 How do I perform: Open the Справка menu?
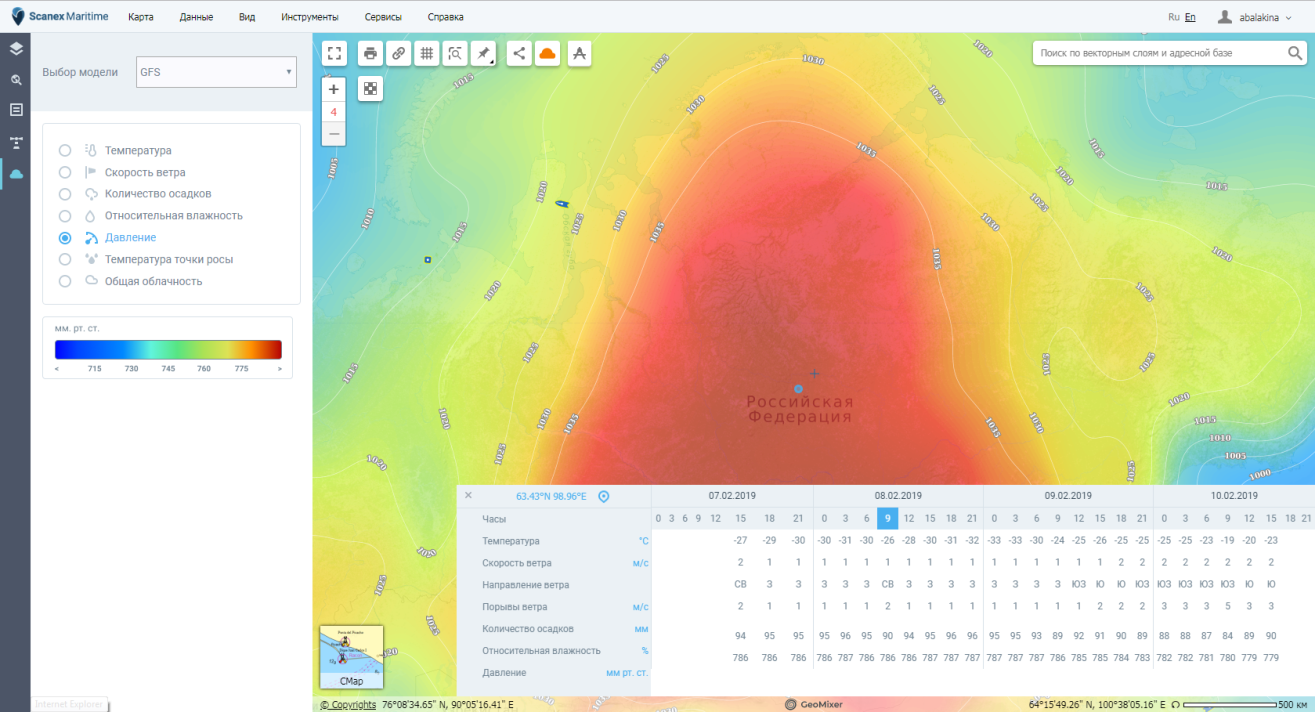click(x=445, y=17)
